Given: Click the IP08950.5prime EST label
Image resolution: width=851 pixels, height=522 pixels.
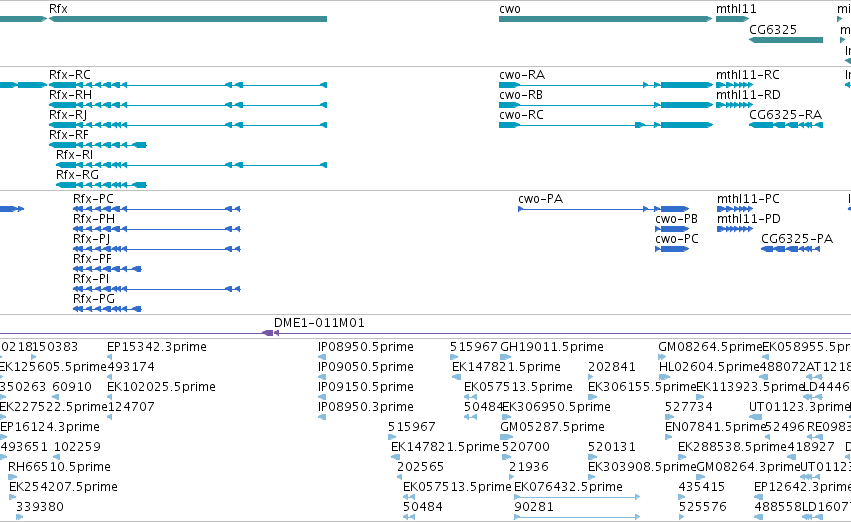Looking at the screenshot, I should click(366, 347).
